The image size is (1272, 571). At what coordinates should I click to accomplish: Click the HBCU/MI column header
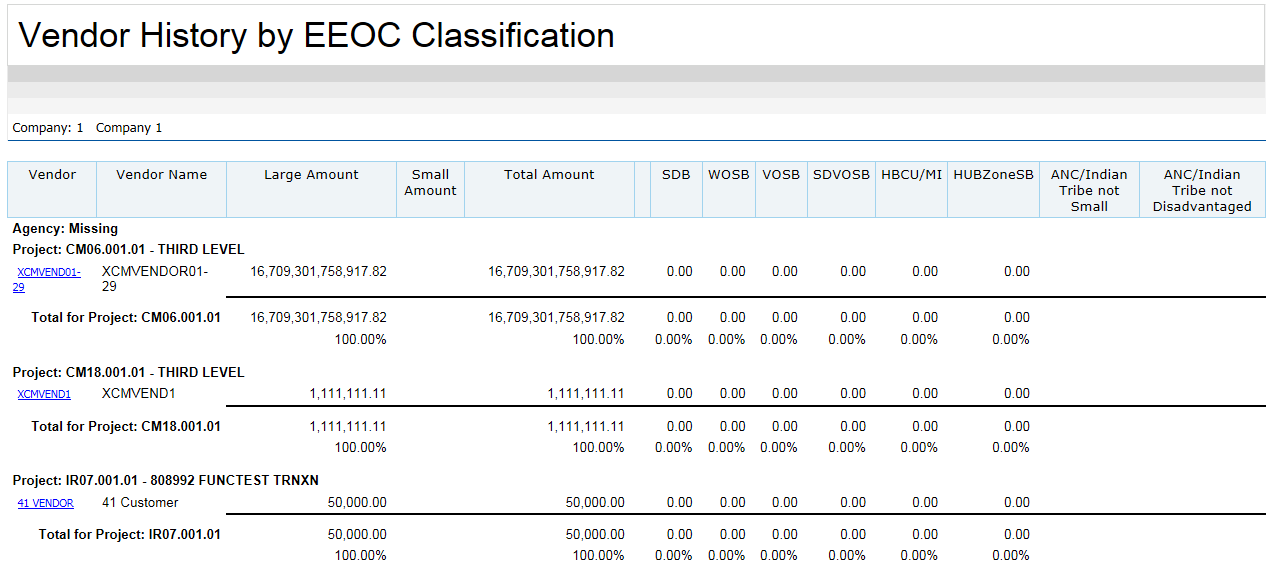tap(911, 175)
